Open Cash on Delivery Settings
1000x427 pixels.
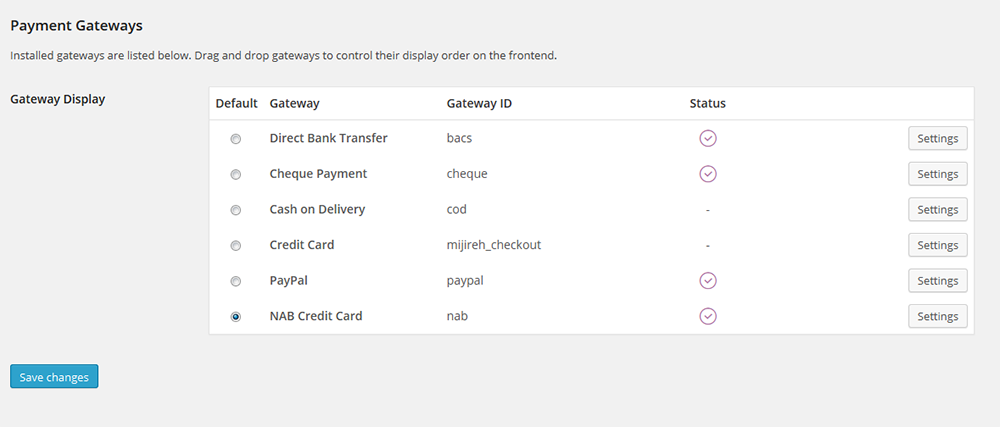pyautogui.click(x=938, y=210)
